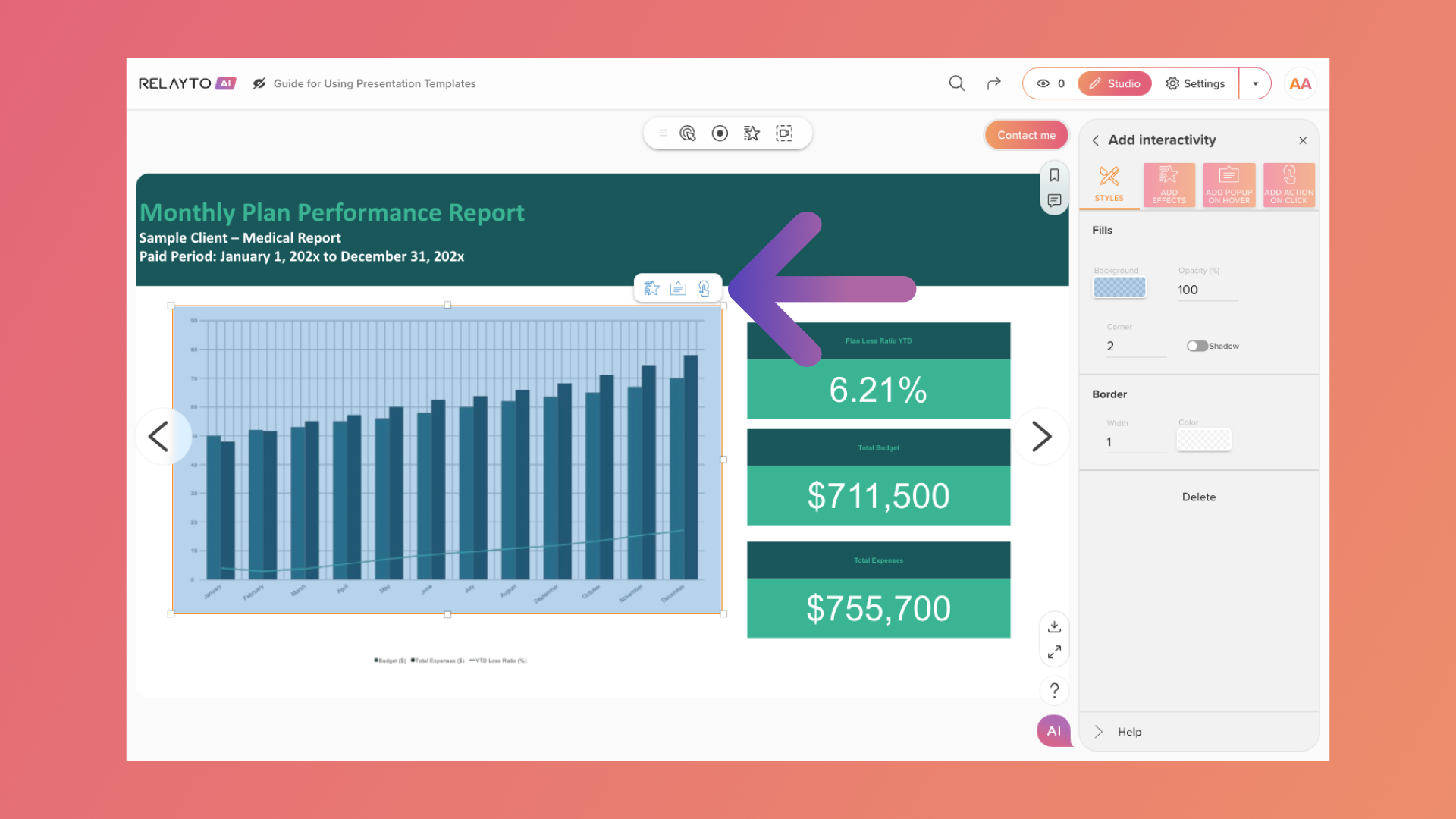Select the record circle tool in toolbar
Viewport: 1456px width, 819px height.
point(720,133)
